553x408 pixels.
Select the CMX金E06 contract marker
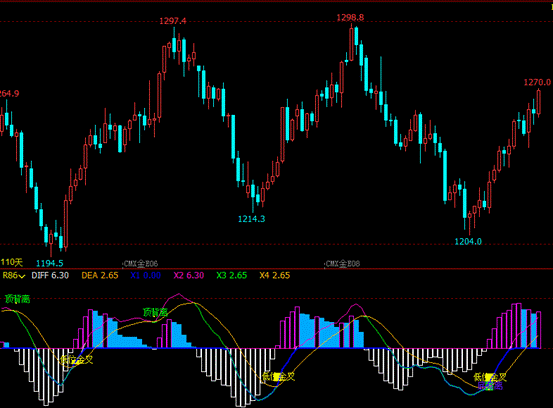pos(141,264)
